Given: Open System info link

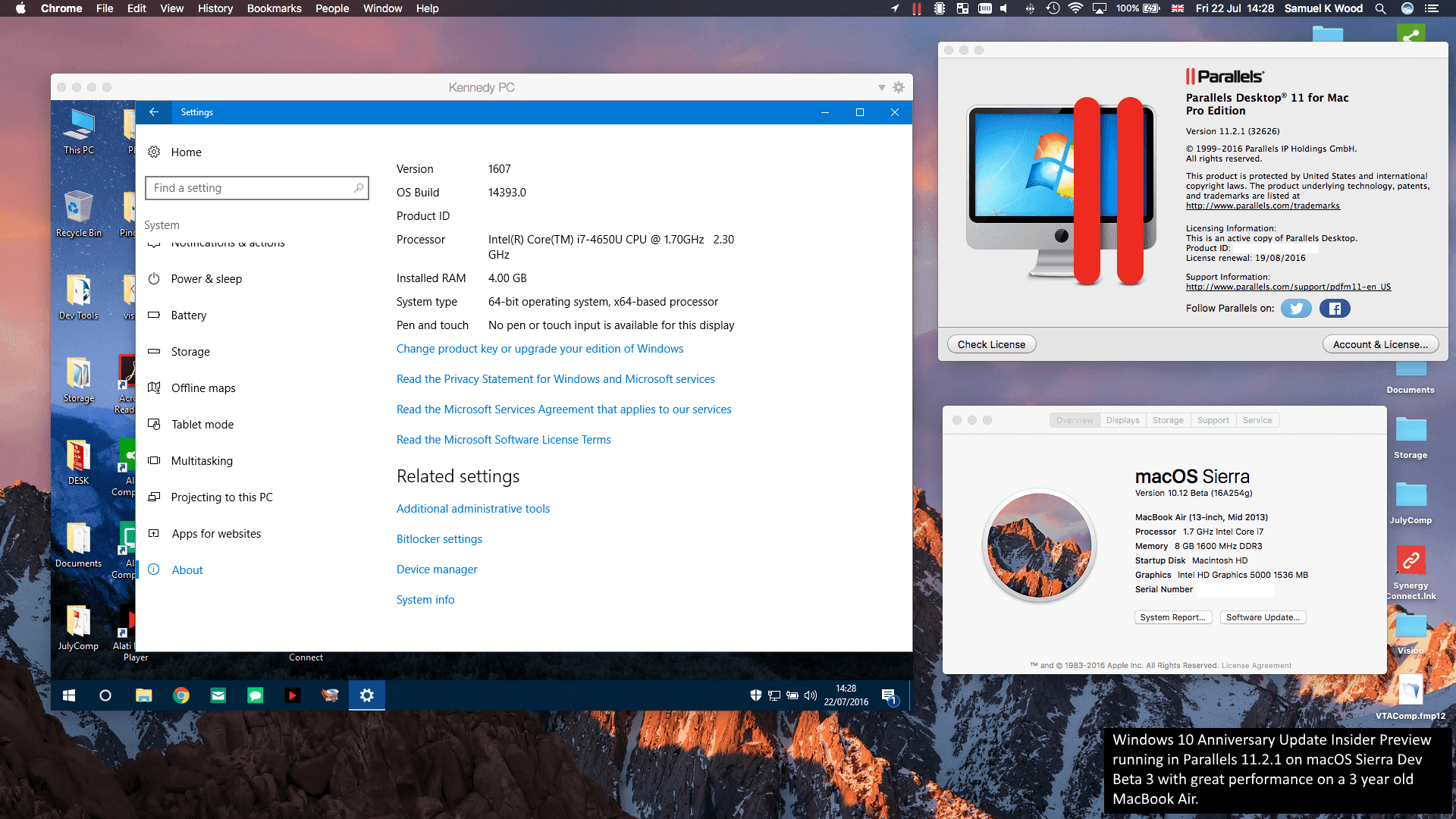Looking at the screenshot, I should 425,600.
